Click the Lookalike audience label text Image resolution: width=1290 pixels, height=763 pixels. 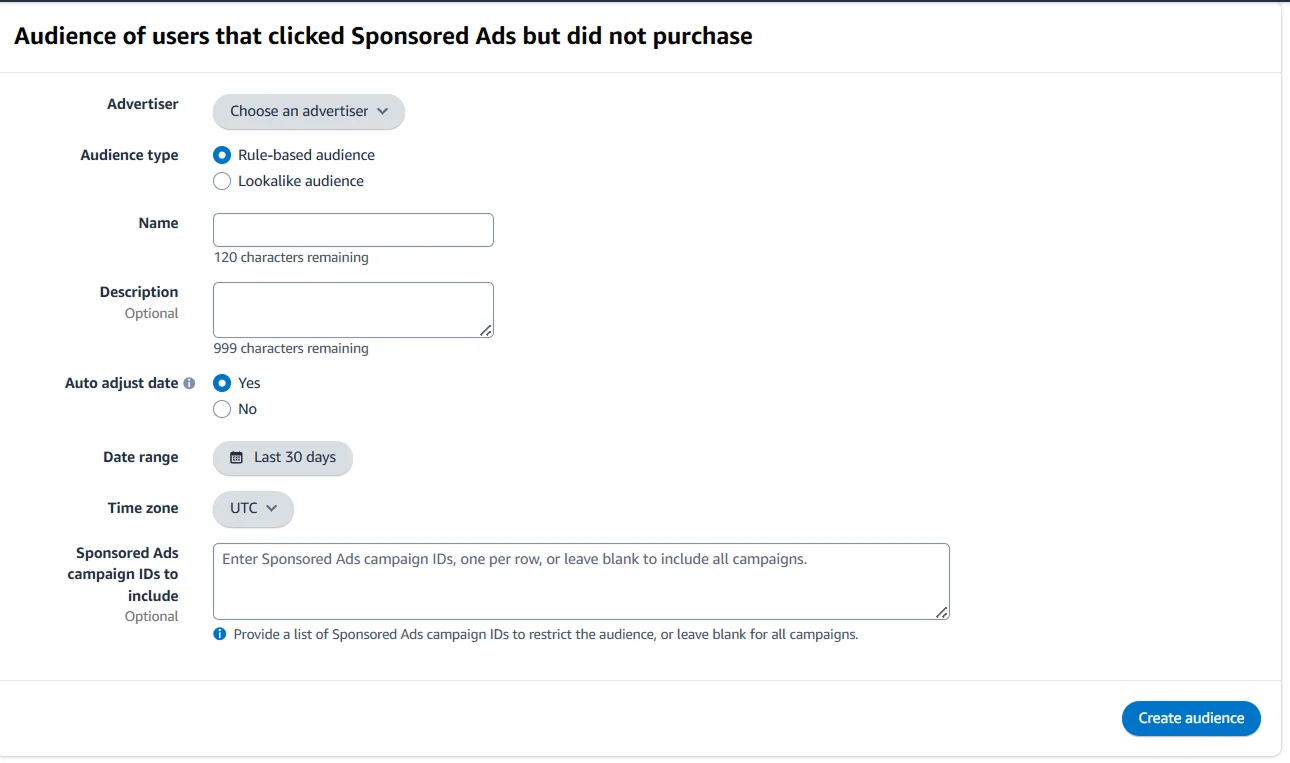tap(301, 181)
